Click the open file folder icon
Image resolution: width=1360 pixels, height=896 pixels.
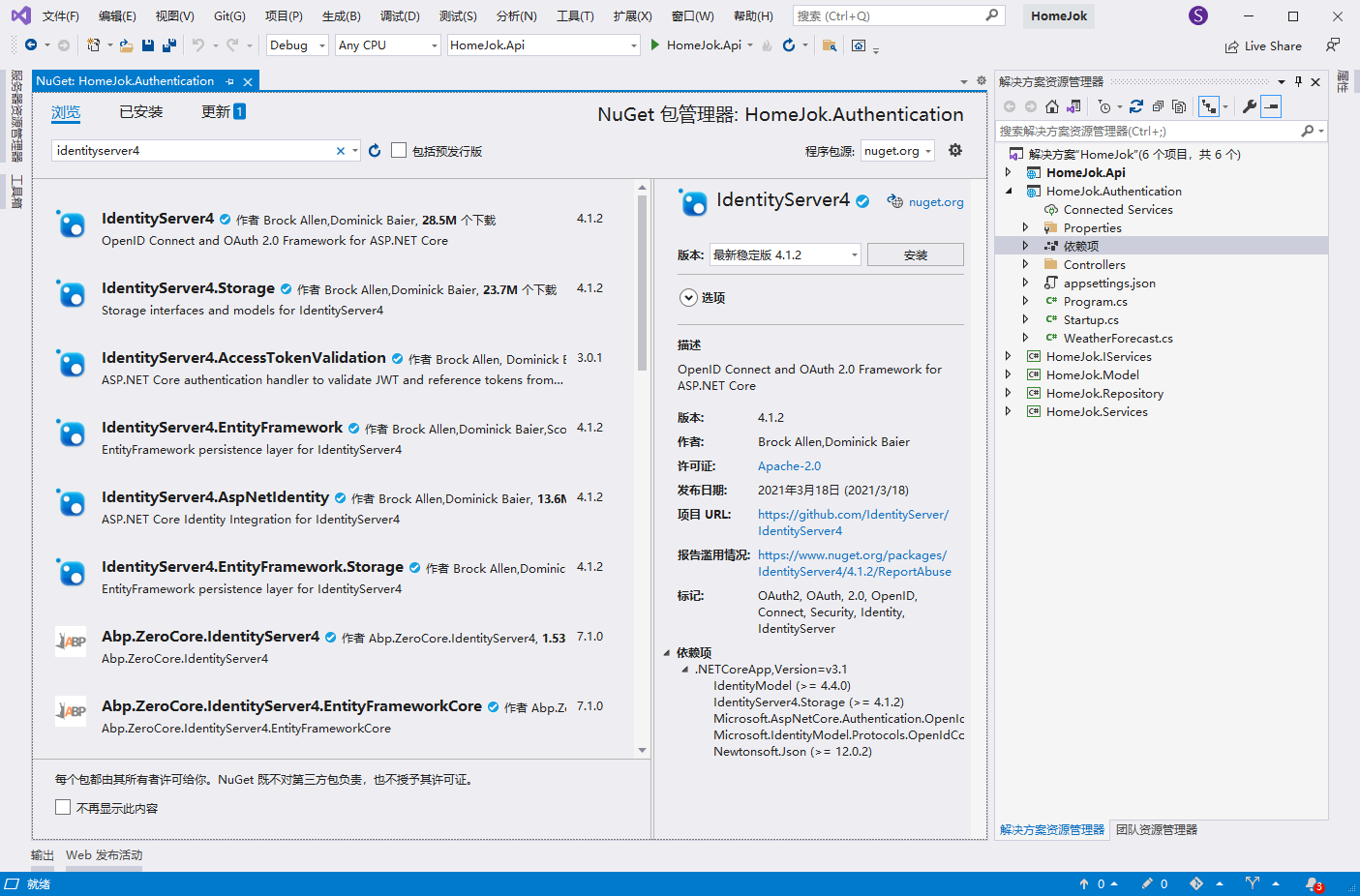[x=126, y=45]
